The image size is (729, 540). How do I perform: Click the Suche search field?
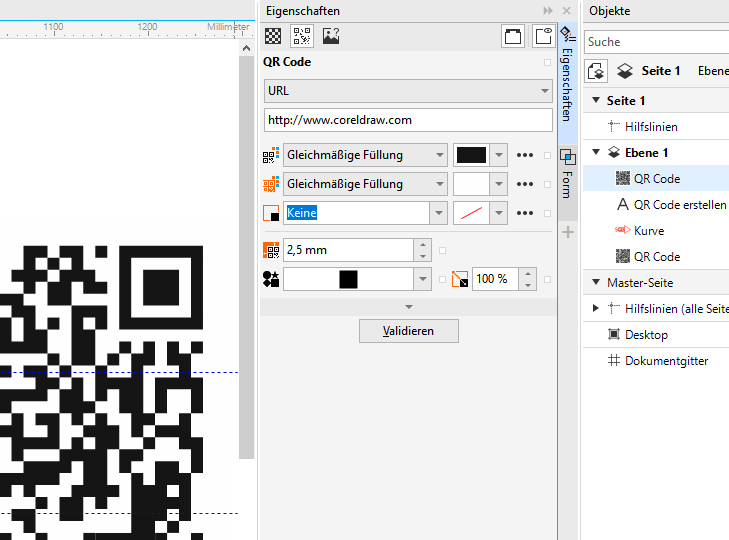(655, 42)
